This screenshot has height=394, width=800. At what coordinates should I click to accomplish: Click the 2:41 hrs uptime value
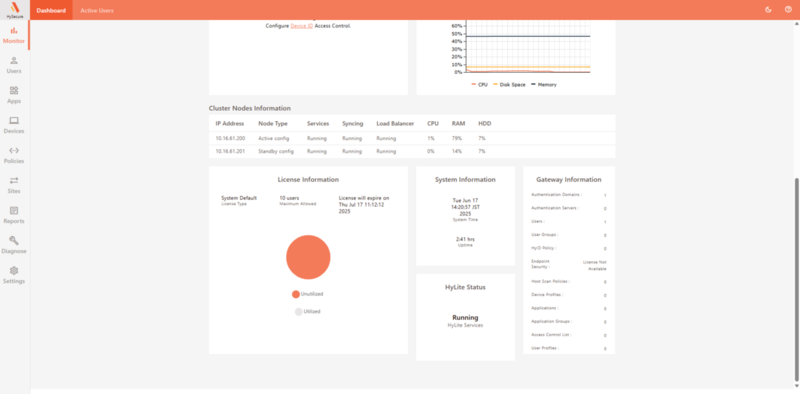click(465, 239)
